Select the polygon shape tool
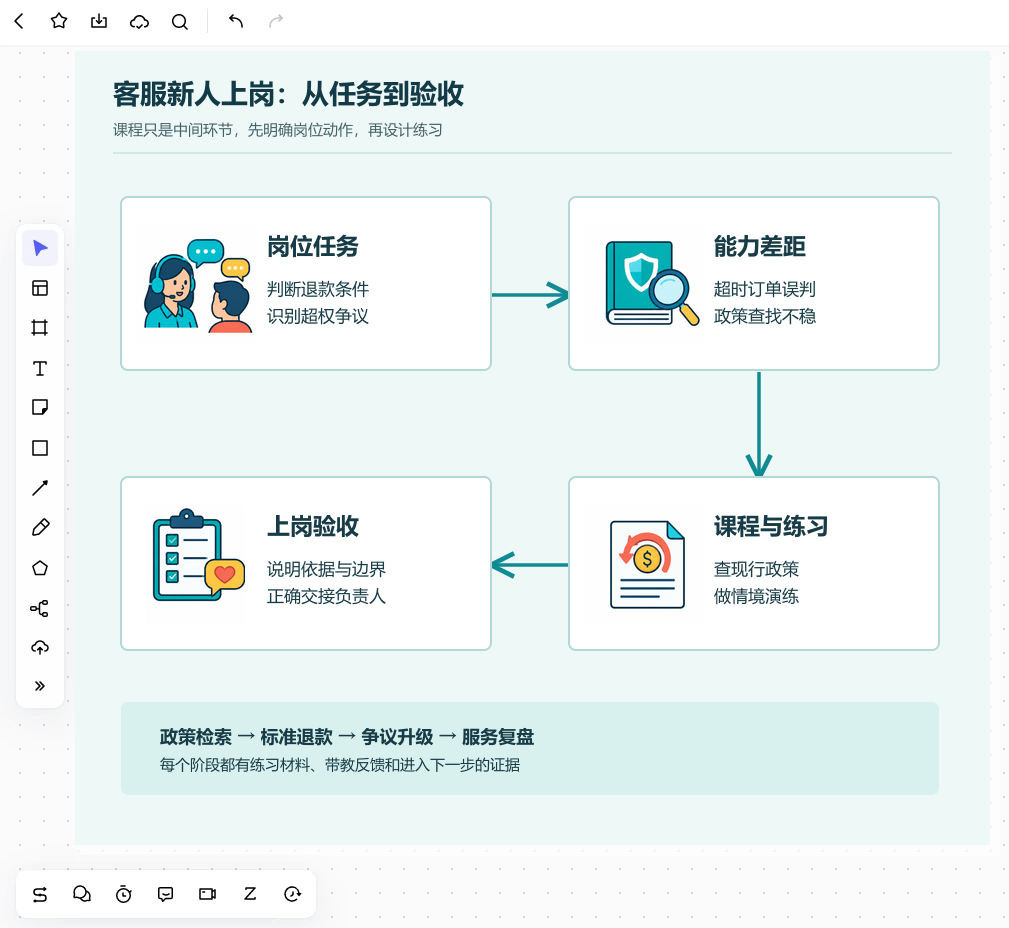This screenshot has width=1009, height=928. point(40,568)
